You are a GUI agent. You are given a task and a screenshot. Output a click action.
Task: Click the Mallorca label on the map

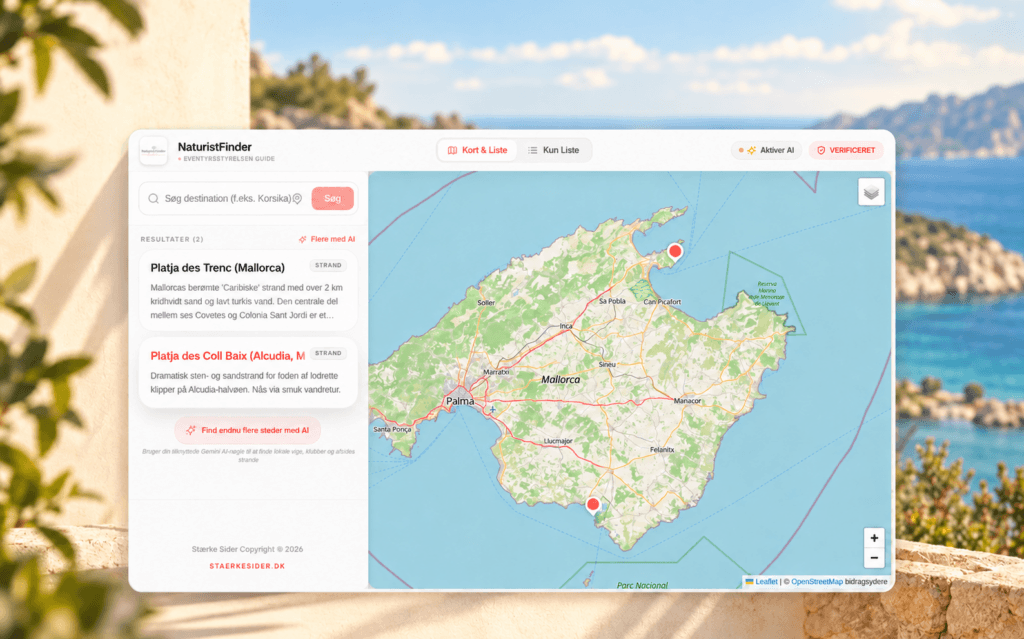coord(560,380)
